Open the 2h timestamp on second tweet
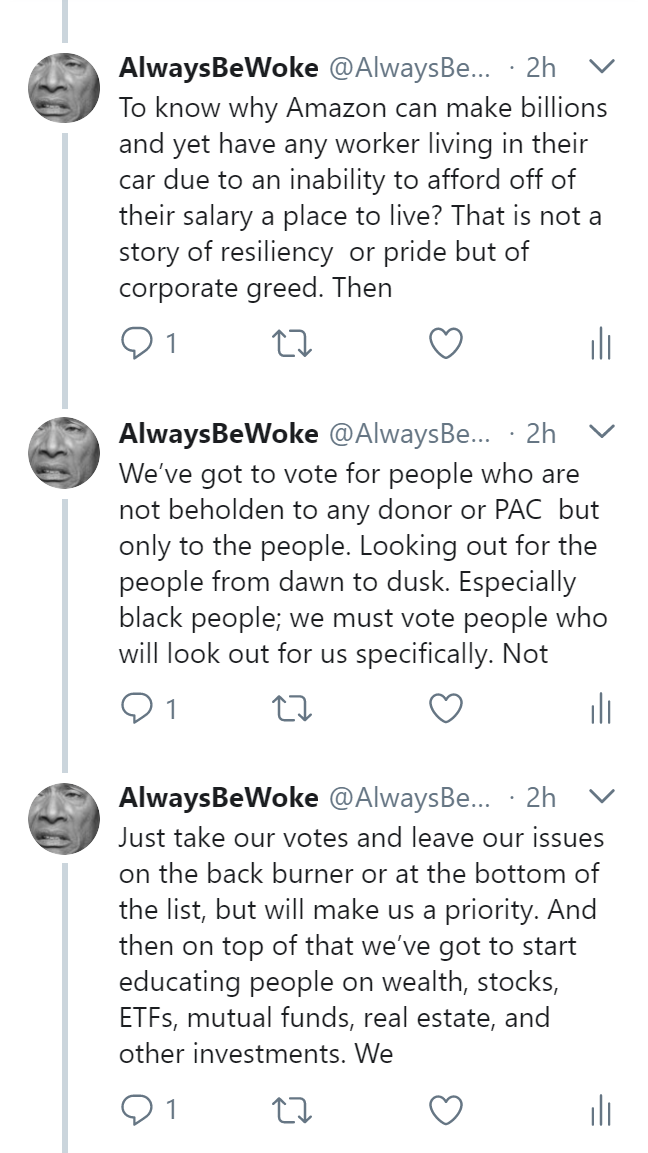The width and height of the screenshot is (648, 1153). [540, 433]
